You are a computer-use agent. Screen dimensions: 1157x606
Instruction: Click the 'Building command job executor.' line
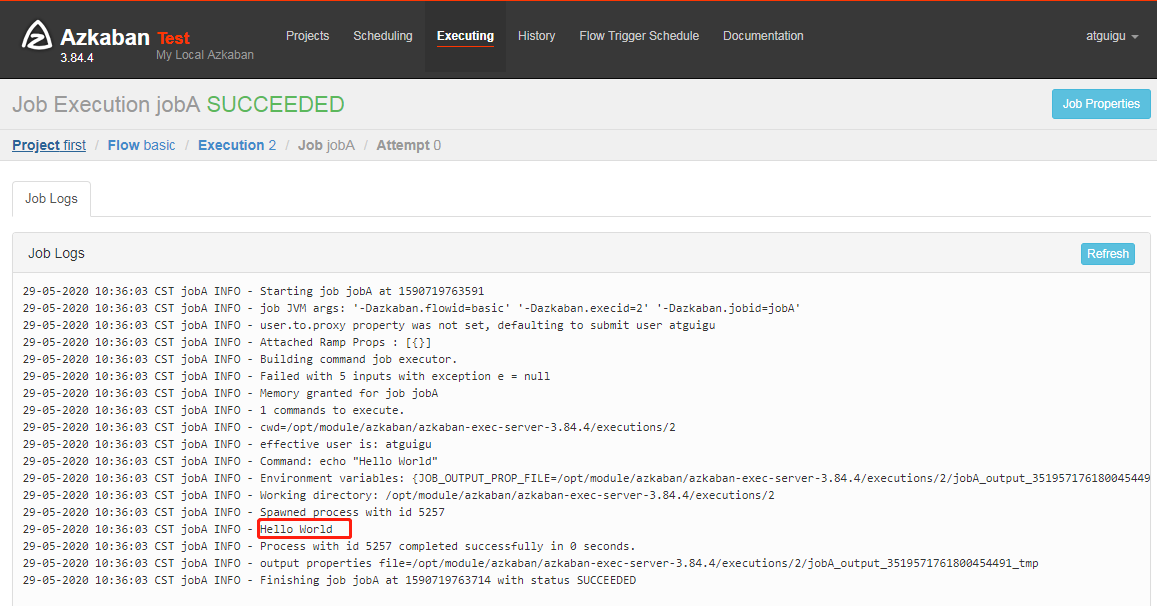click(x=240, y=359)
